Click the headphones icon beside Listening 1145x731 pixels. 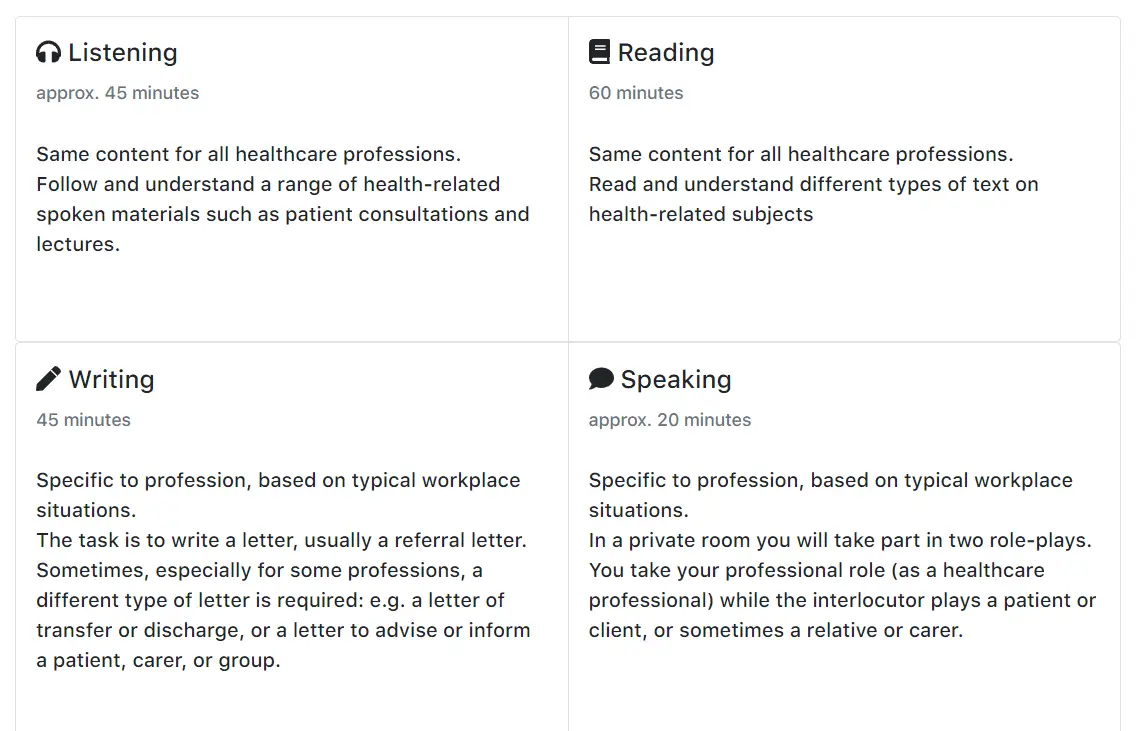49,52
